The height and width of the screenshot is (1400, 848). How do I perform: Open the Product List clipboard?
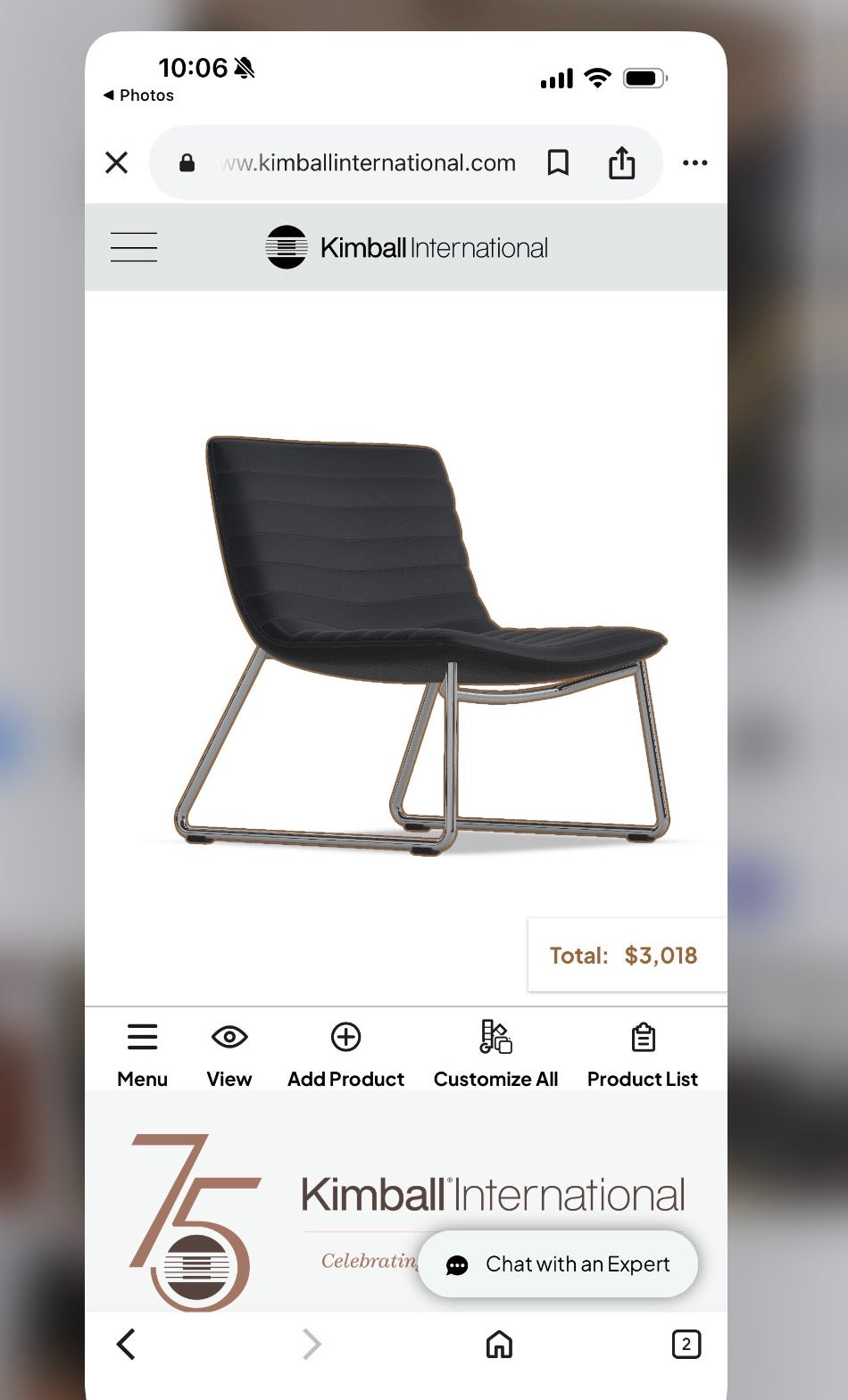643,1056
